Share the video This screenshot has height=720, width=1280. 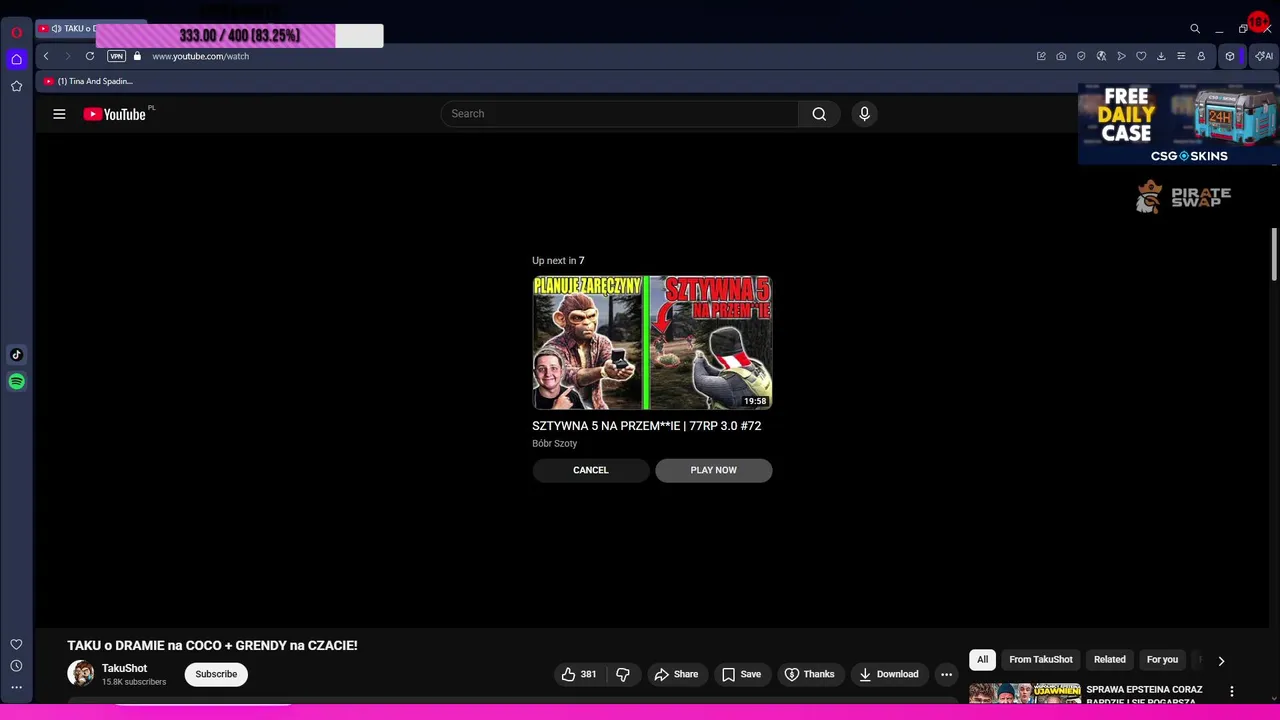pos(676,674)
